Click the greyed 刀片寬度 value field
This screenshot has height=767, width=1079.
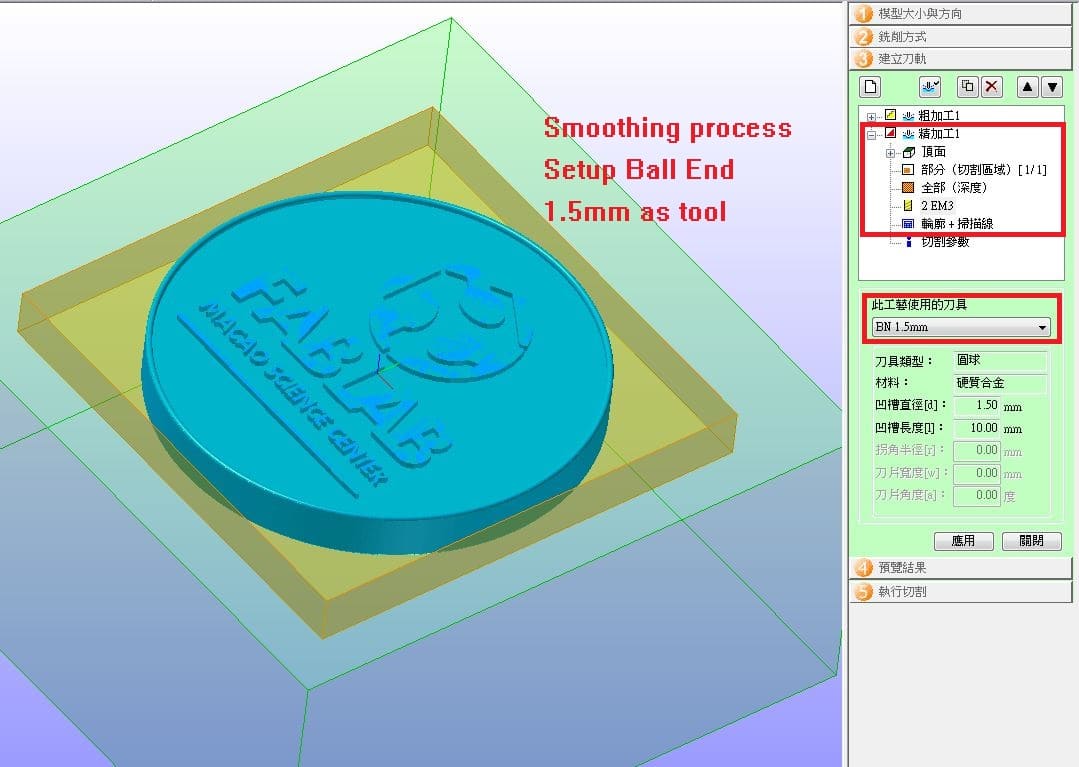coord(976,473)
